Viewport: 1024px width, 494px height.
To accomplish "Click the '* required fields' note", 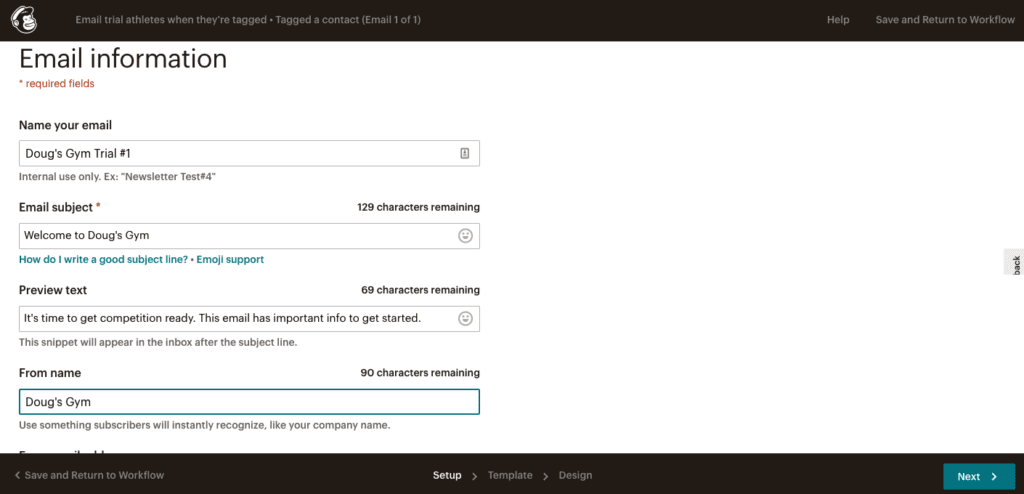I will (x=57, y=84).
